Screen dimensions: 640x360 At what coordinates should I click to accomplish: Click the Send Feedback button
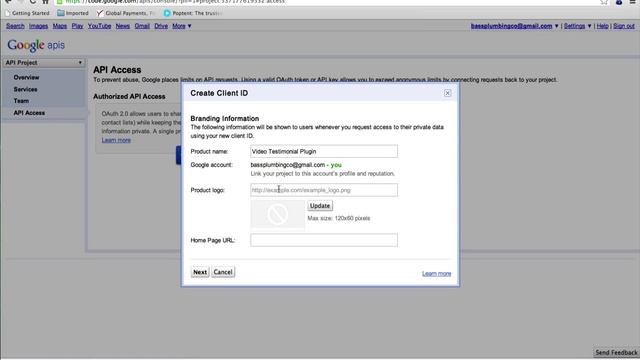[616, 352]
